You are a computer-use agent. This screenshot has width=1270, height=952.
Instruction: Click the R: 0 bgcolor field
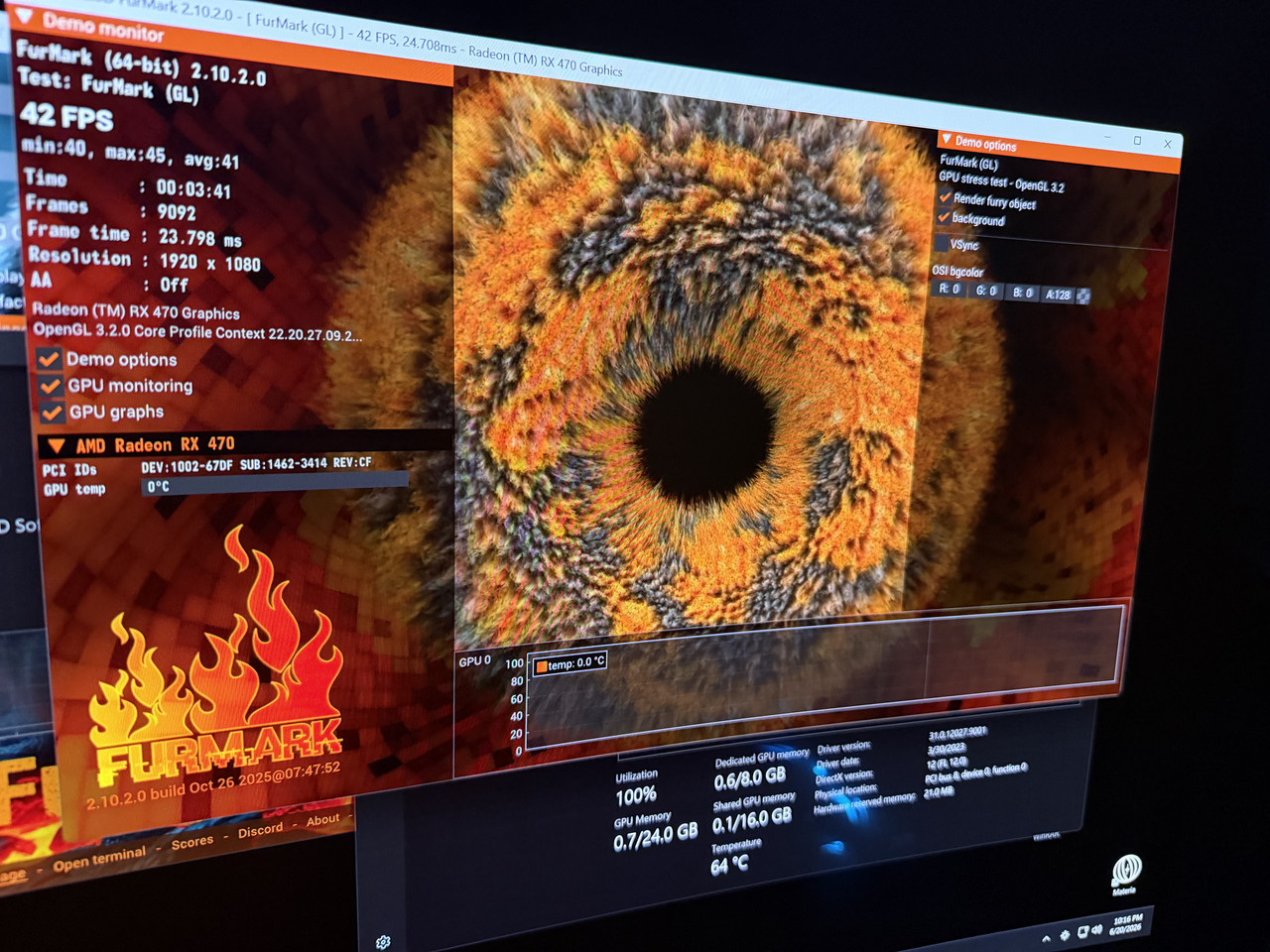pos(949,290)
